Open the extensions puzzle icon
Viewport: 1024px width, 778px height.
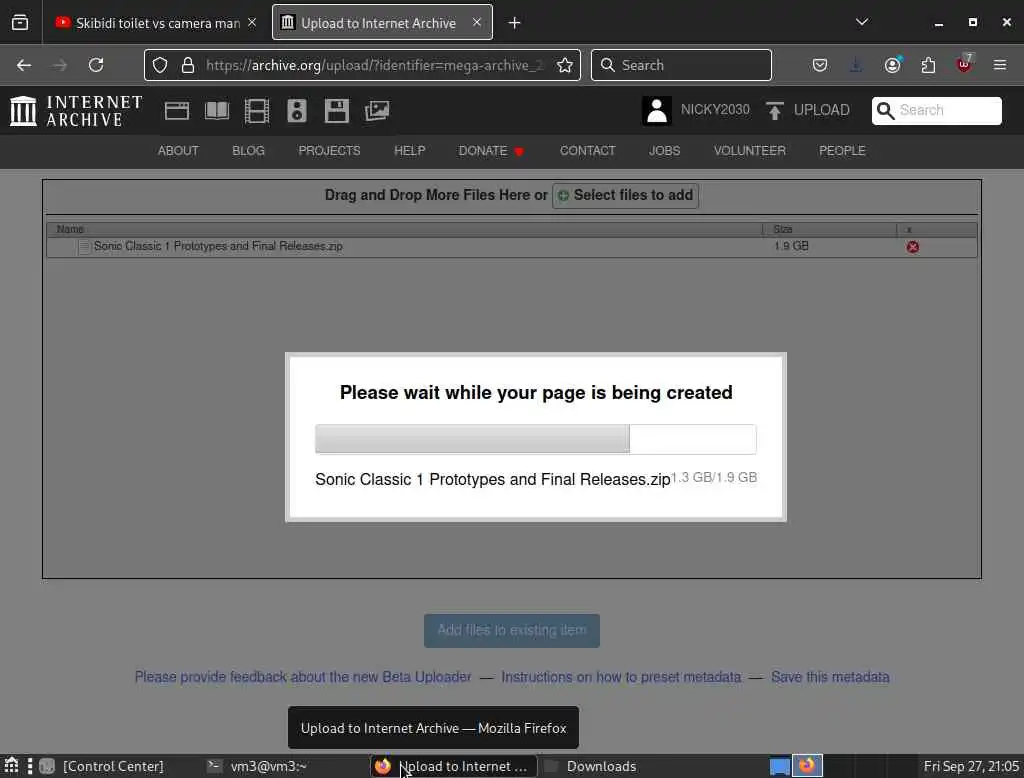[928, 65]
